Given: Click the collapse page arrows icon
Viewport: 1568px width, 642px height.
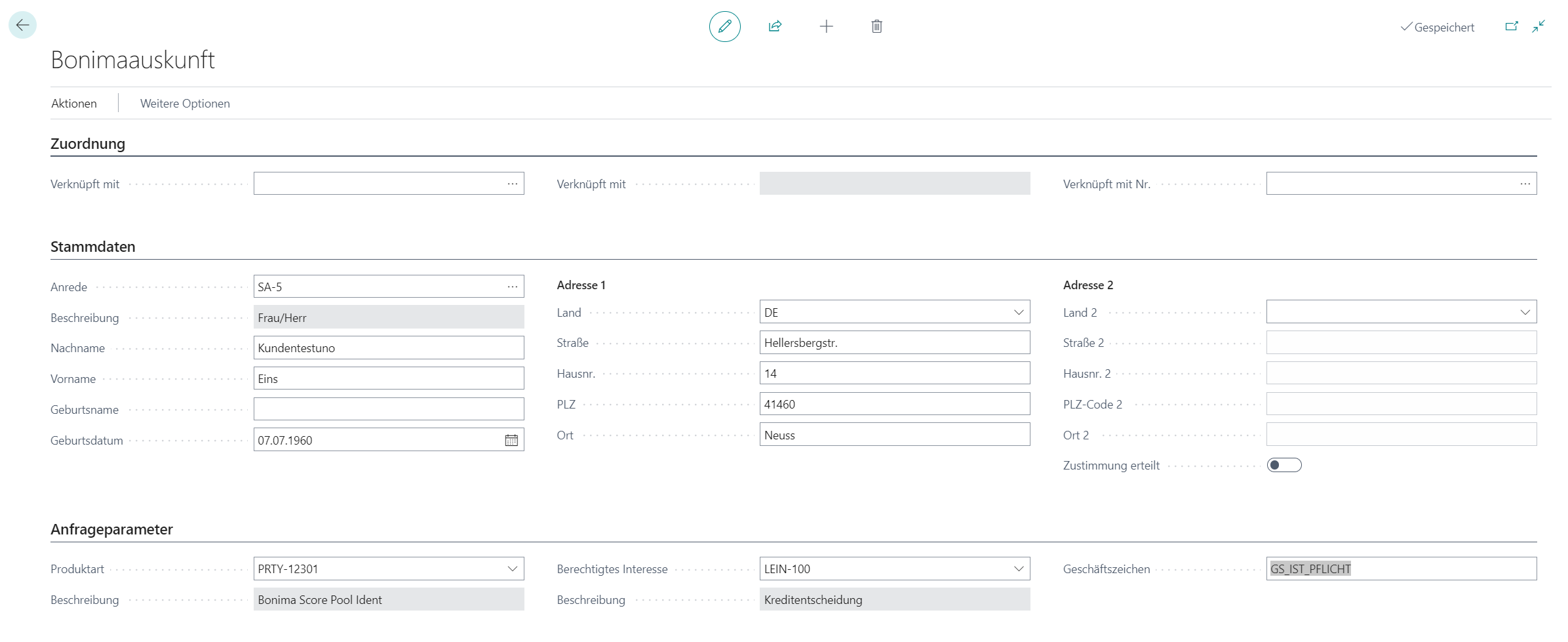Looking at the screenshot, I should tap(1539, 26).
